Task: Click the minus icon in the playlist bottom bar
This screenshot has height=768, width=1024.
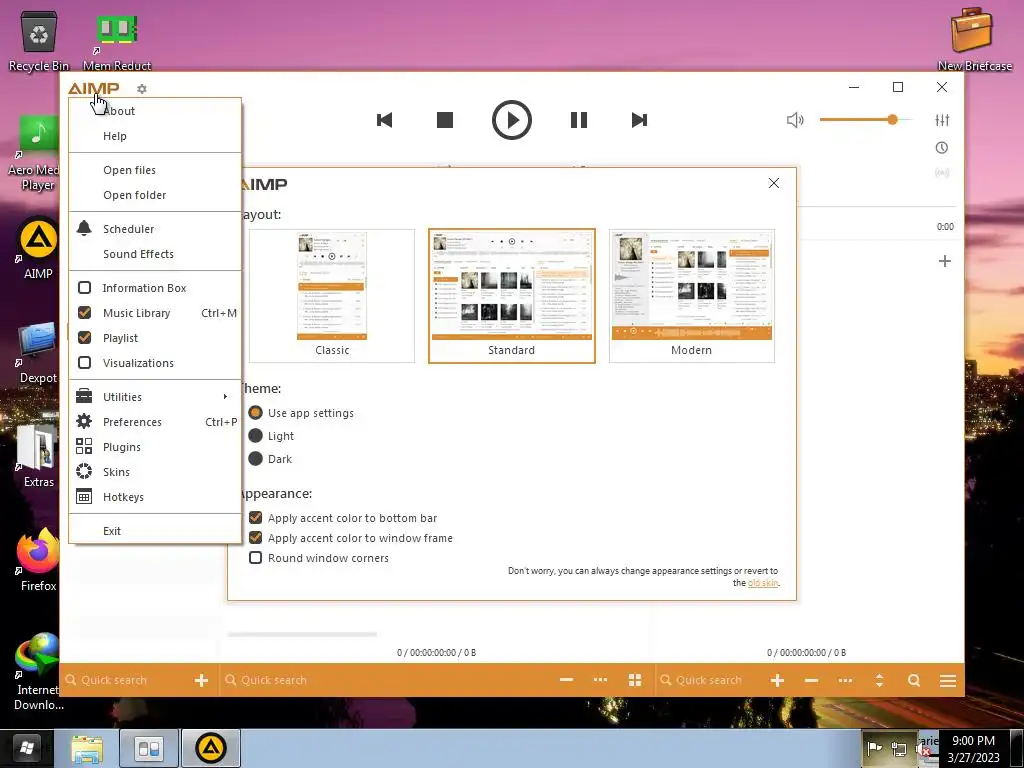Action: pyautogui.click(x=811, y=680)
